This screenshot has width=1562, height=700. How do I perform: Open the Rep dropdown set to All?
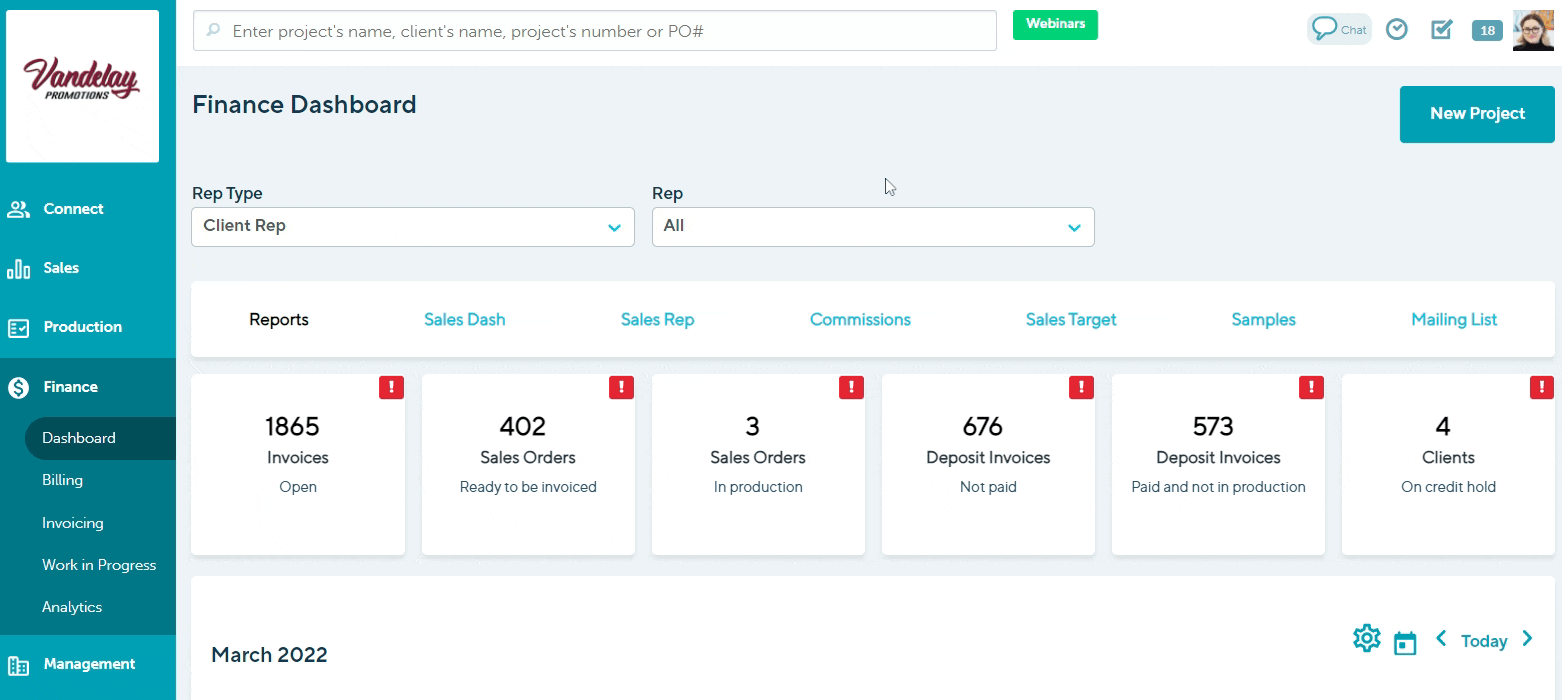[872, 227]
